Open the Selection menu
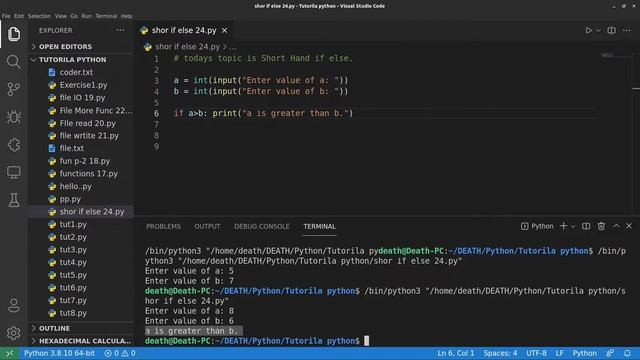 tap(39, 16)
